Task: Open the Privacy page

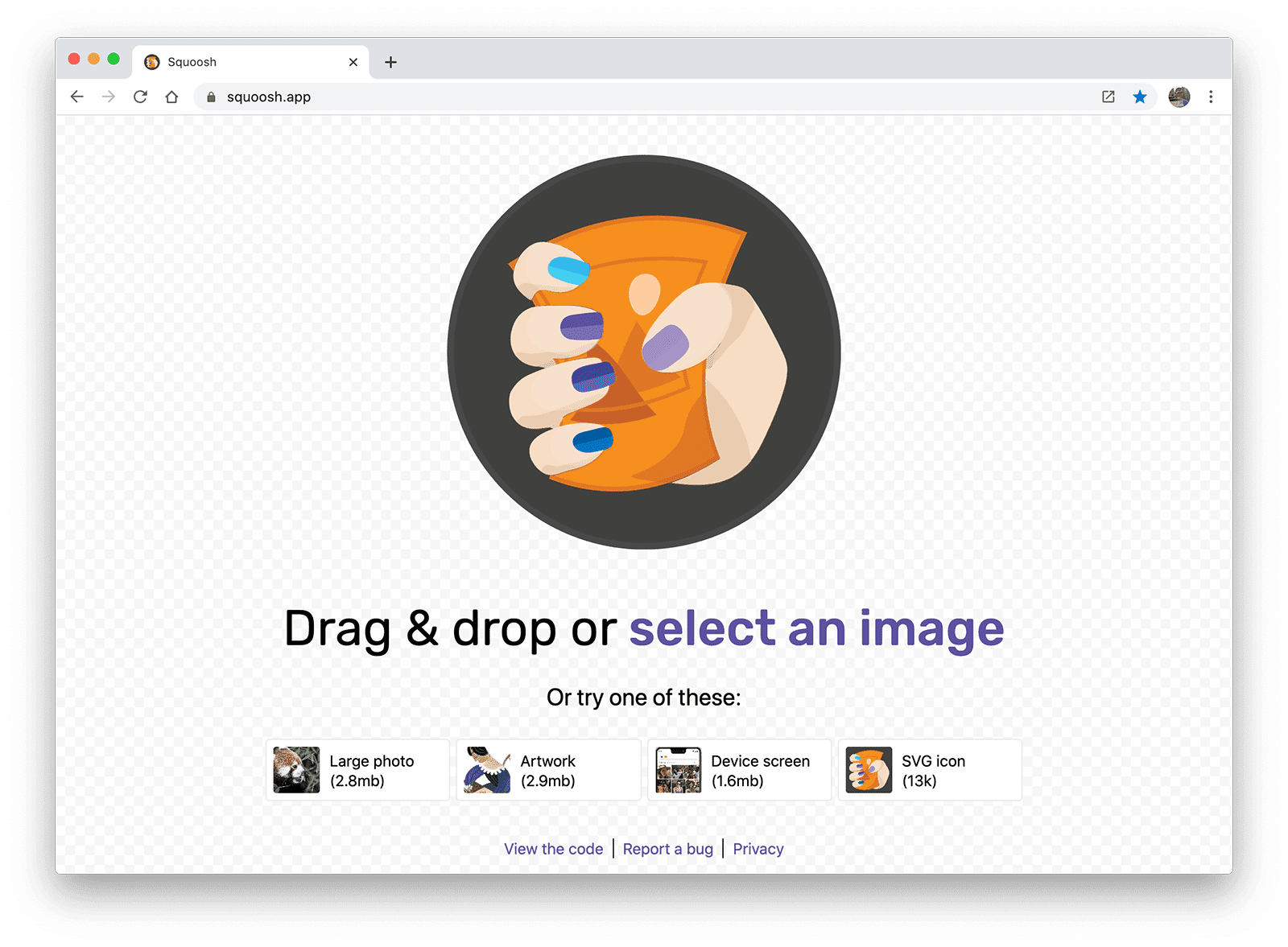Action: 758,848
